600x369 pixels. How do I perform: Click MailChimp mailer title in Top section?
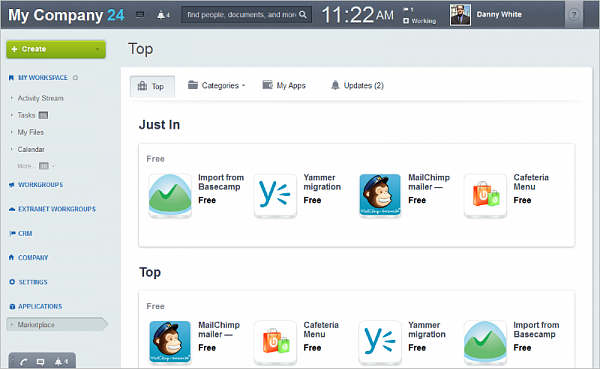point(219,330)
